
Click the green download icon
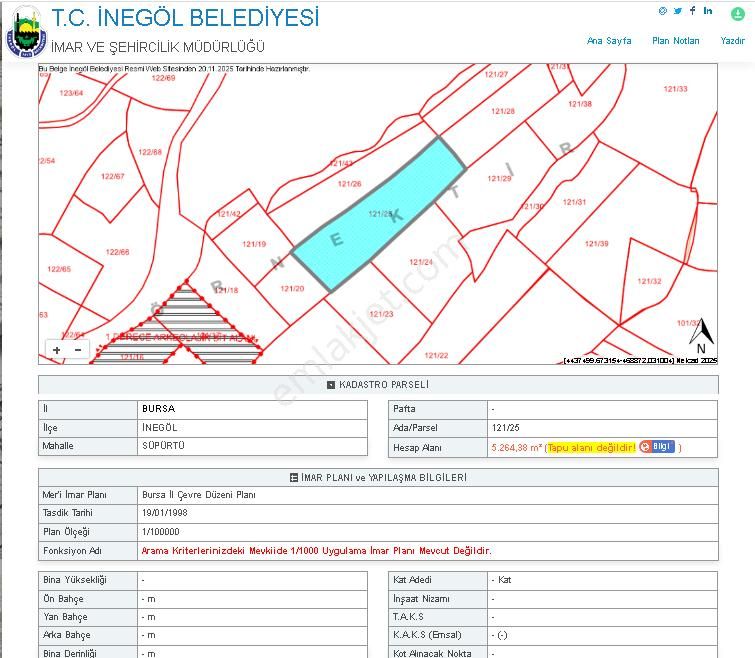click(x=738, y=12)
